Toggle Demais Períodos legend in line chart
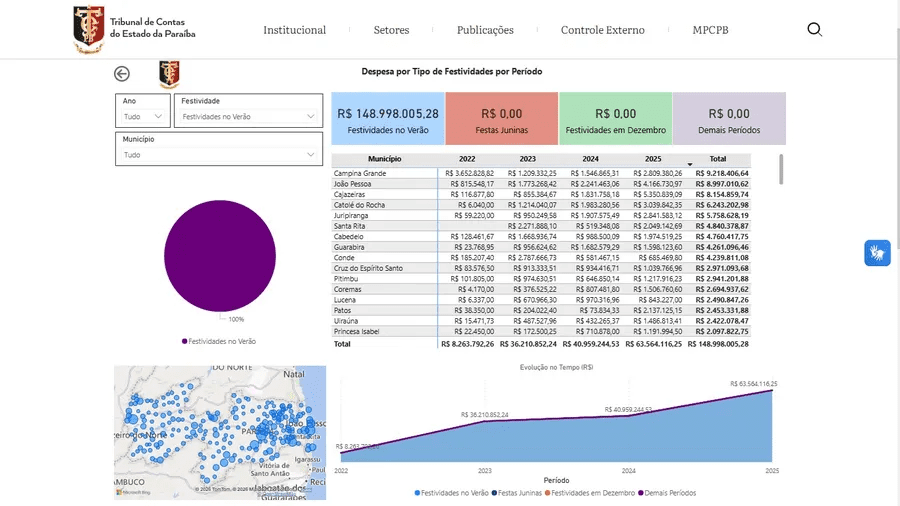Screen dimensions: 900x506 (x=640, y=493)
